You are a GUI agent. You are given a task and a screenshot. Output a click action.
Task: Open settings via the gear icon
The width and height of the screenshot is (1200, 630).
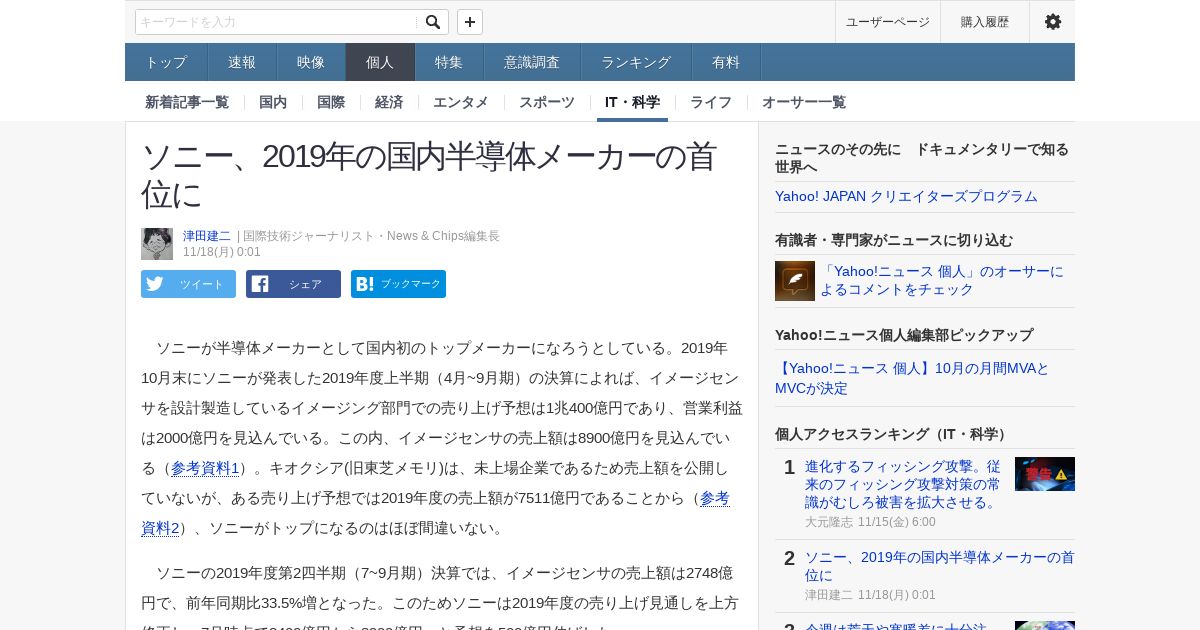pyautogui.click(x=1052, y=22)
